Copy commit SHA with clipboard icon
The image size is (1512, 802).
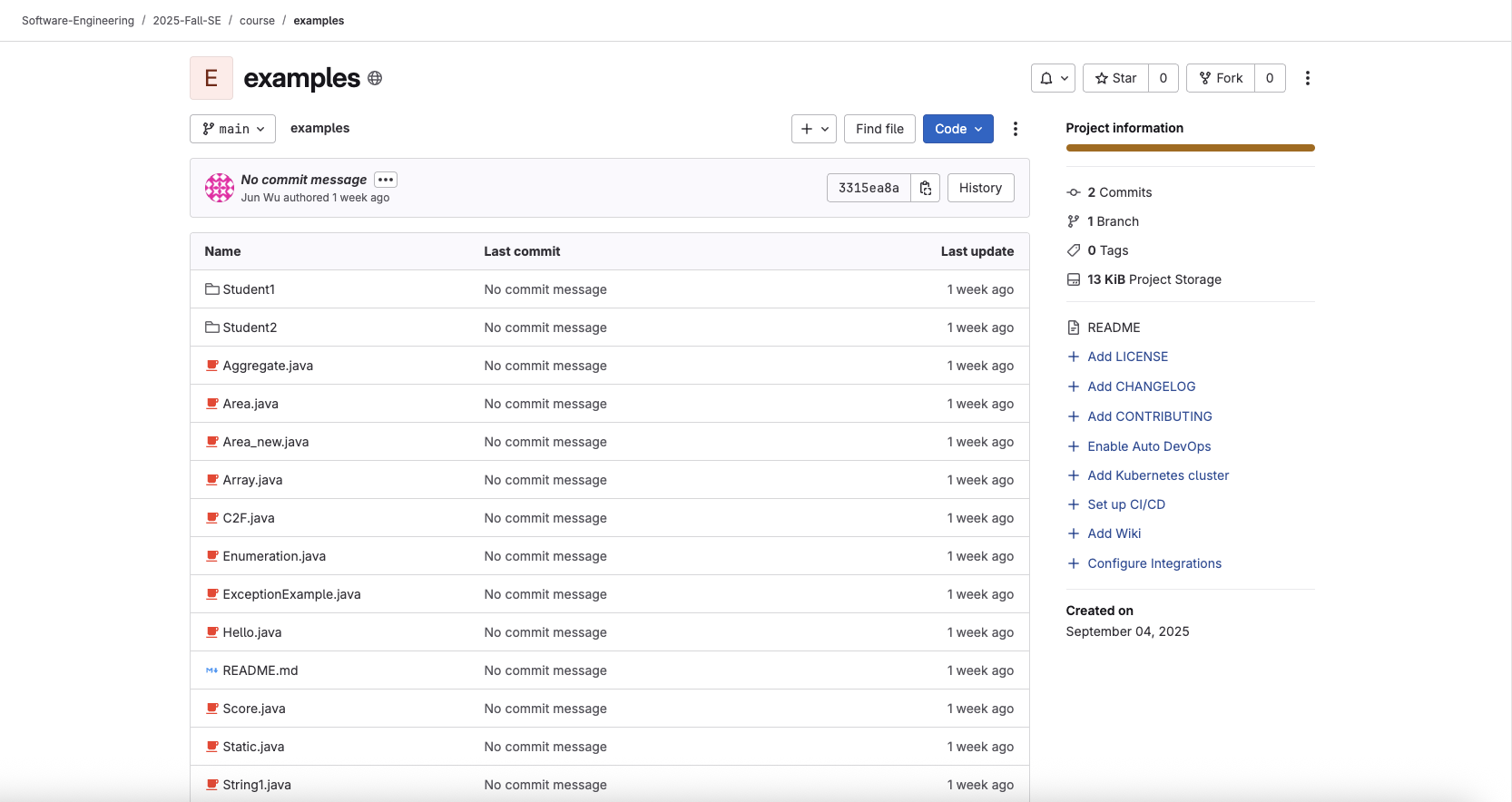(x=926, y=188)
